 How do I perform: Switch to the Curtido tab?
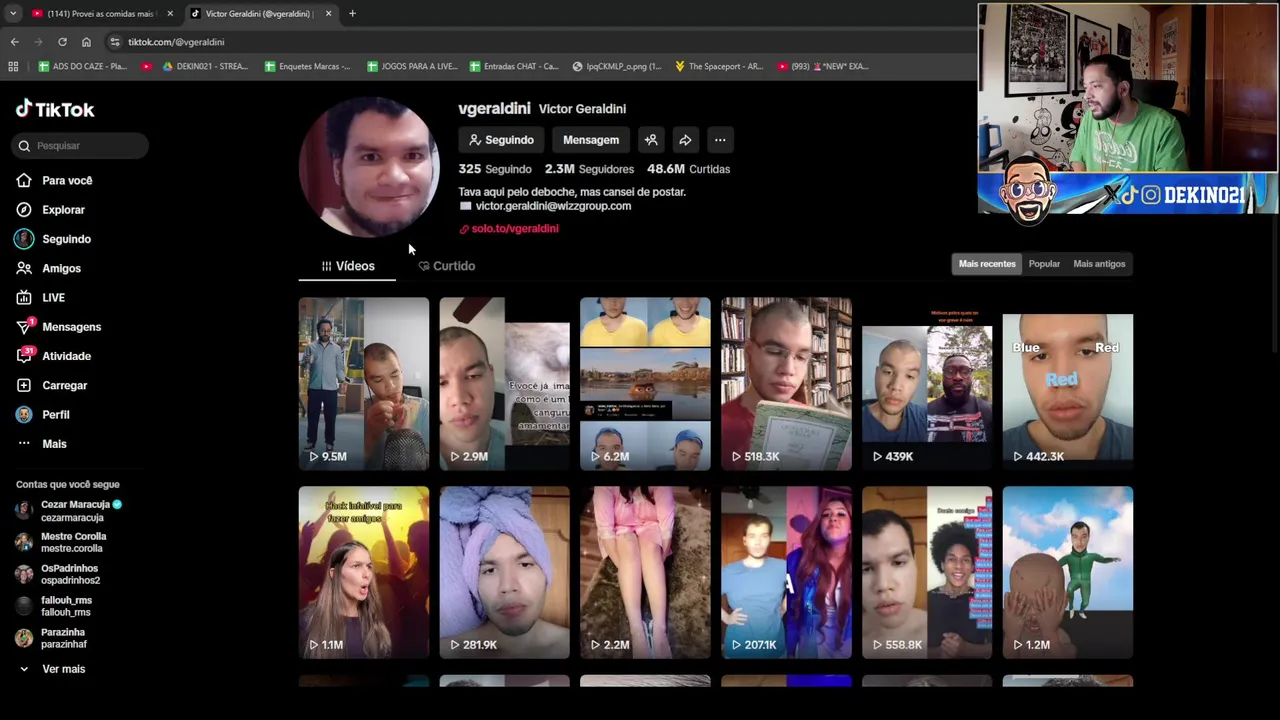pos(446,266)
